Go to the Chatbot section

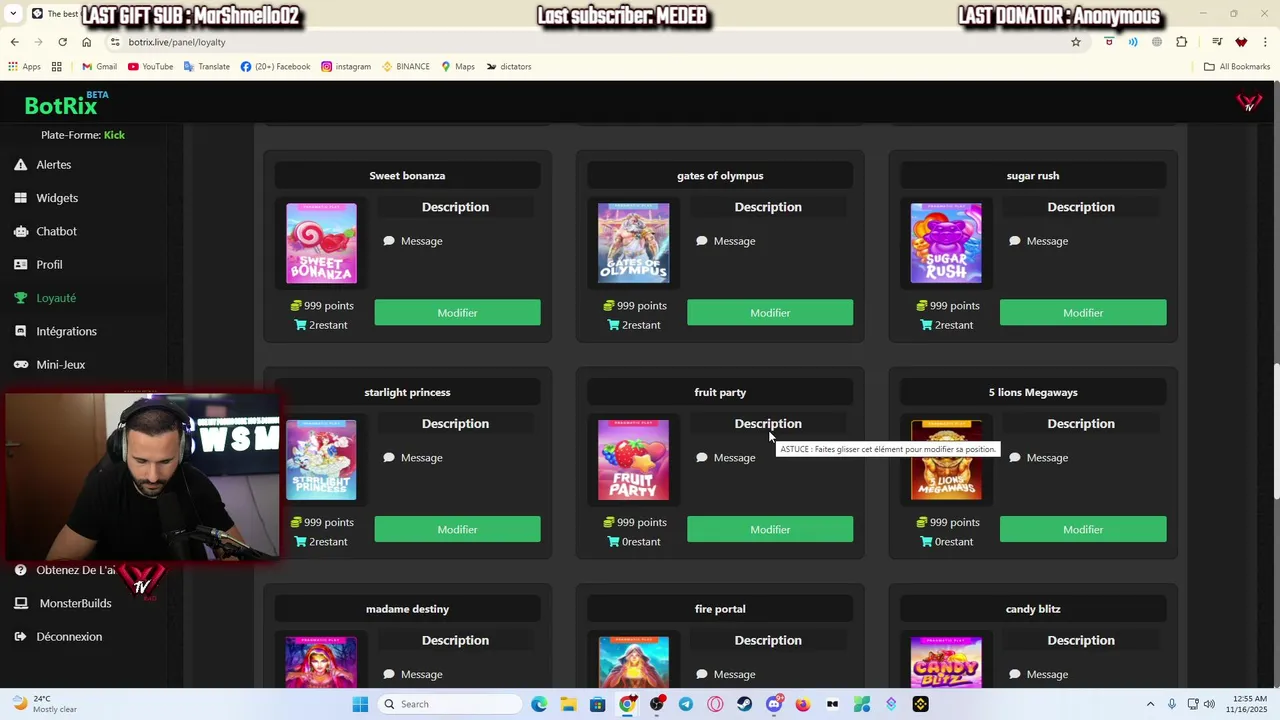[x=56, y=231]
